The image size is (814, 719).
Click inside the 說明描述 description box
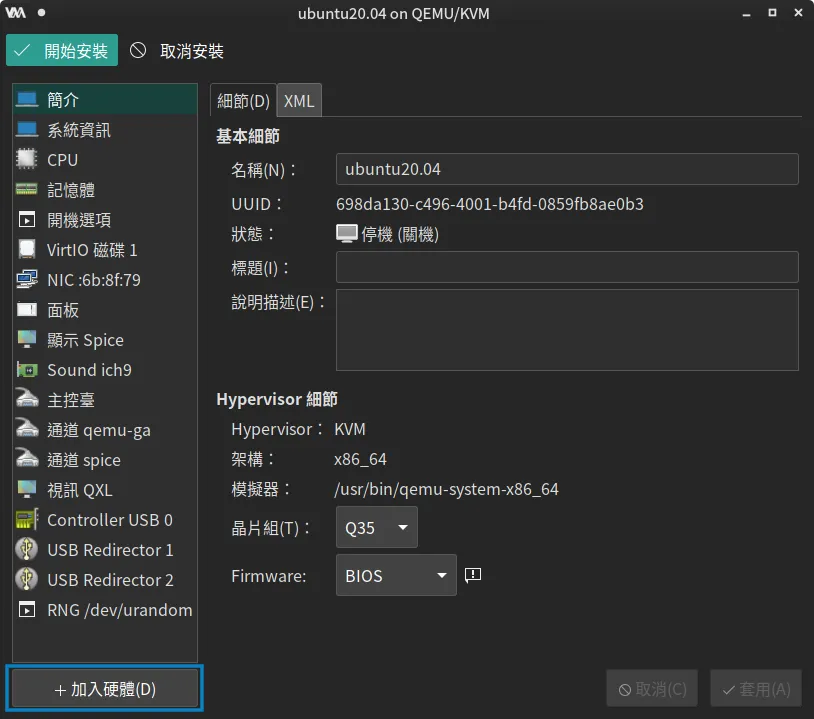pos(566,330)
